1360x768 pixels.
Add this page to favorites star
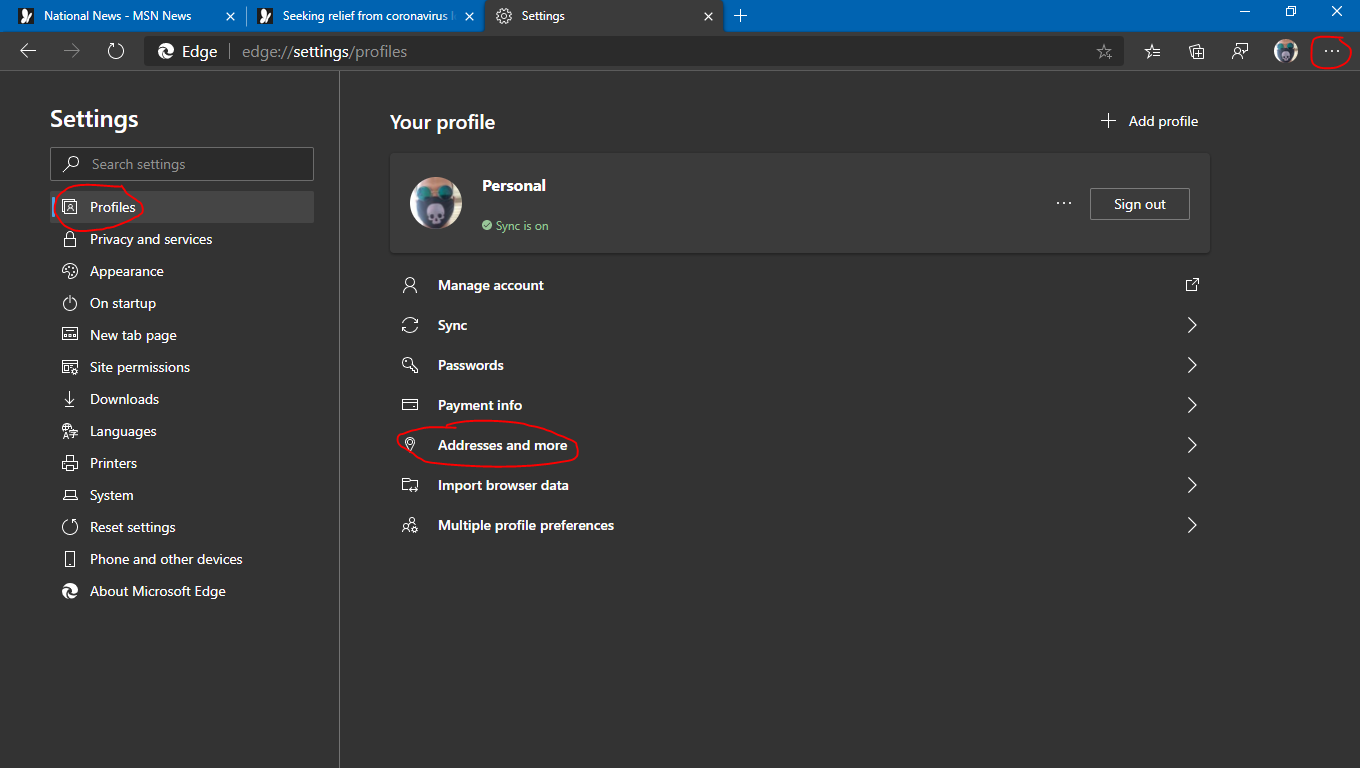(1104, 51)
